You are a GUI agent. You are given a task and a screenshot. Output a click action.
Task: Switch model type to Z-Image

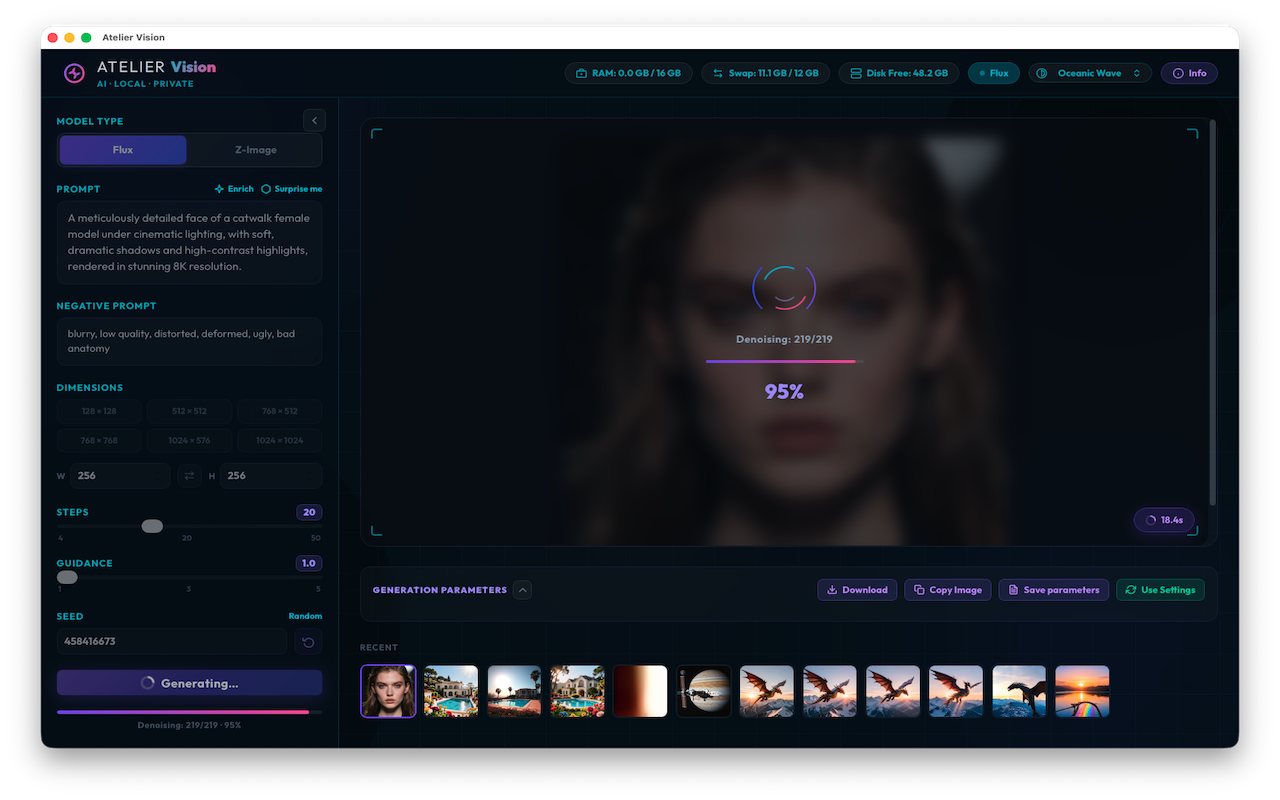click(x=255, y=150)
